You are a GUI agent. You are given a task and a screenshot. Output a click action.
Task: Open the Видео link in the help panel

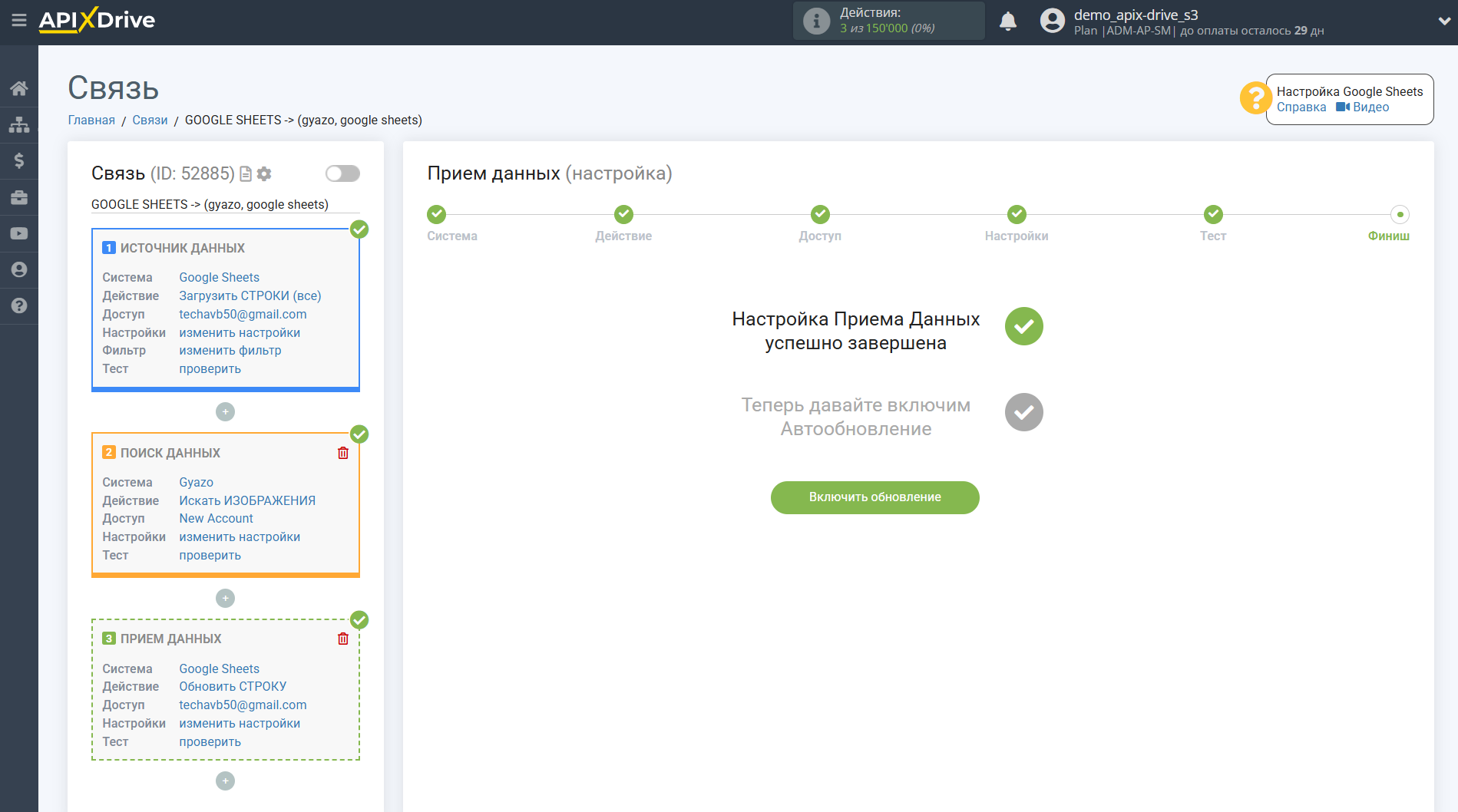coord(1370,107)
